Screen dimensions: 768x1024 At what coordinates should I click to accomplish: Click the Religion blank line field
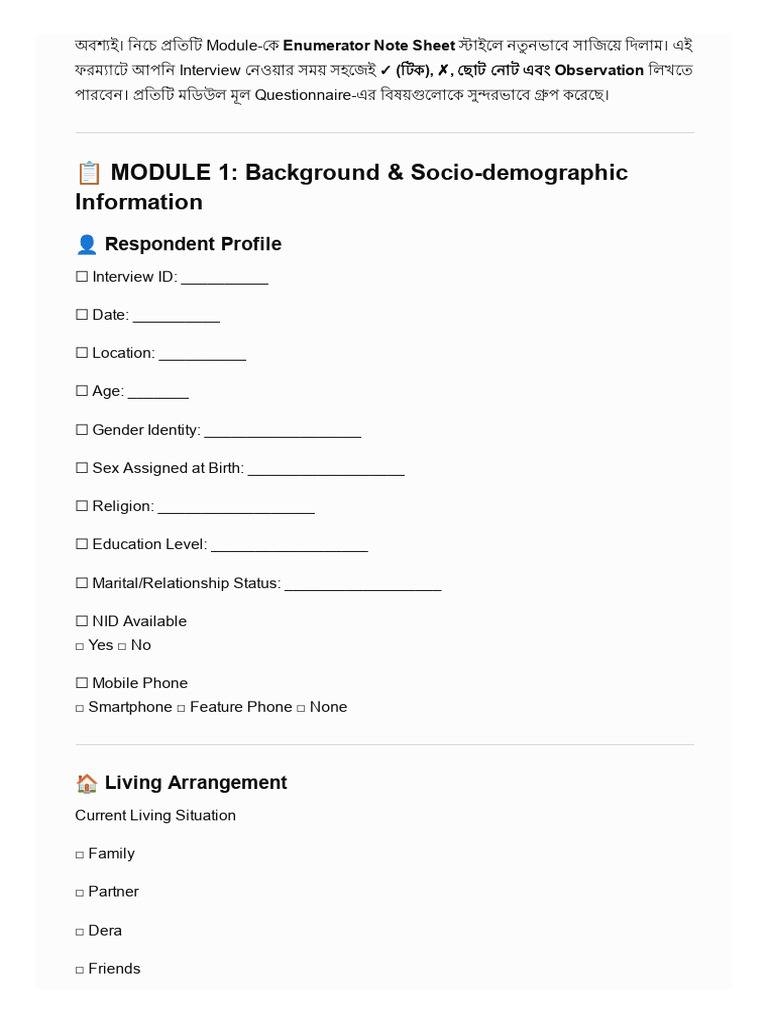(236, 509)
